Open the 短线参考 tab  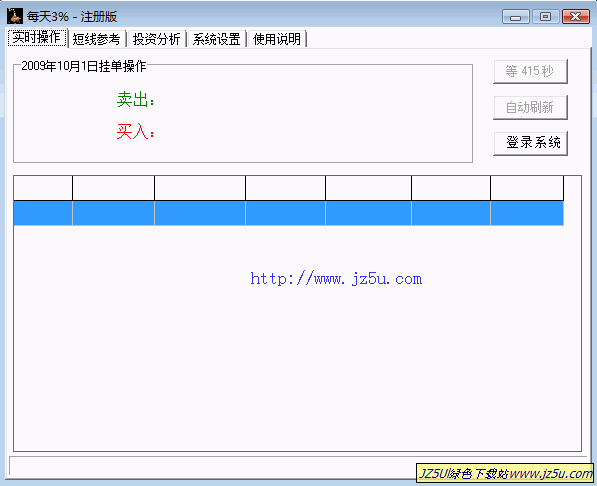coord(96,39)
